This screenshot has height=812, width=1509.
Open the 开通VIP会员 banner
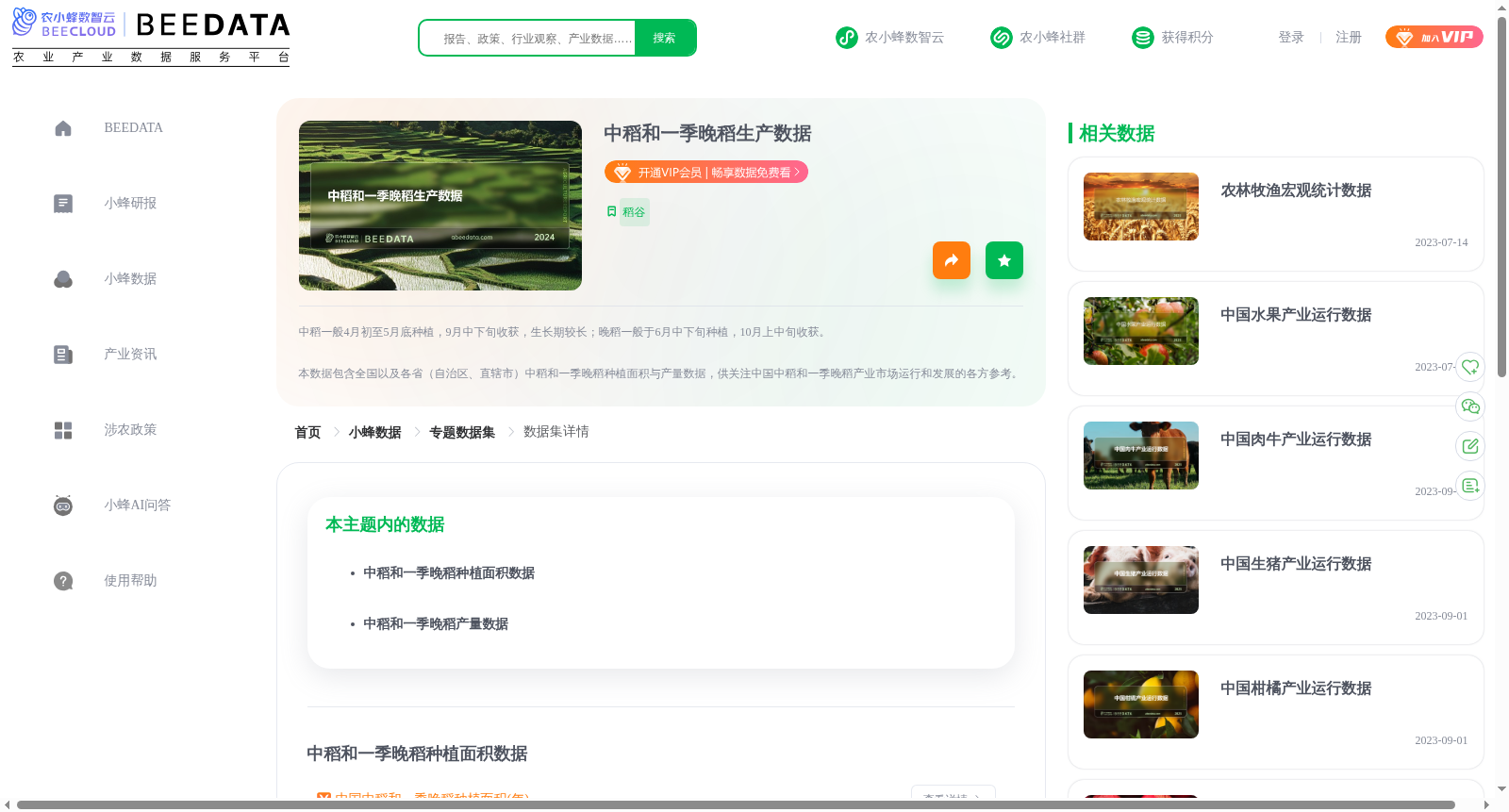point(706,172)
